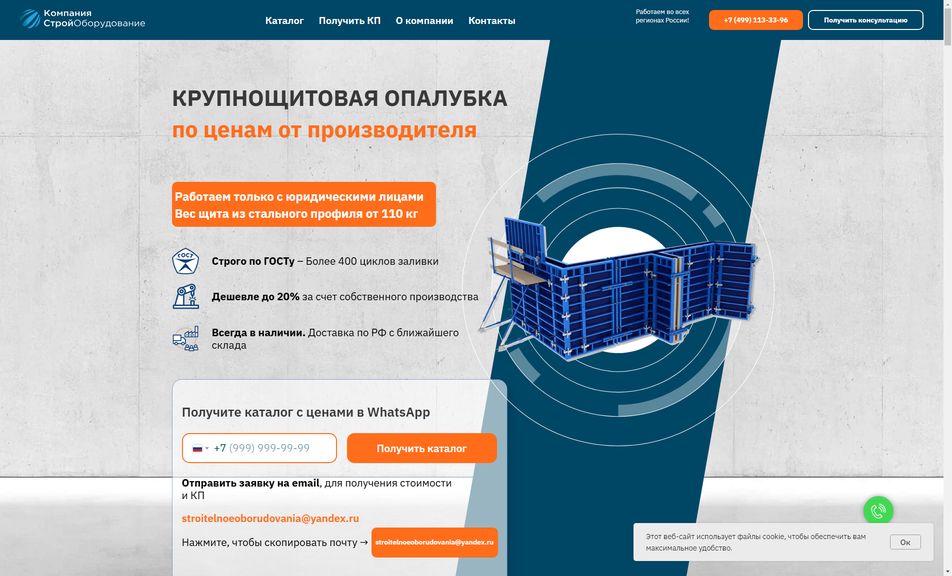Click text Работаем только с юридическими лицами

click(299, 197)
